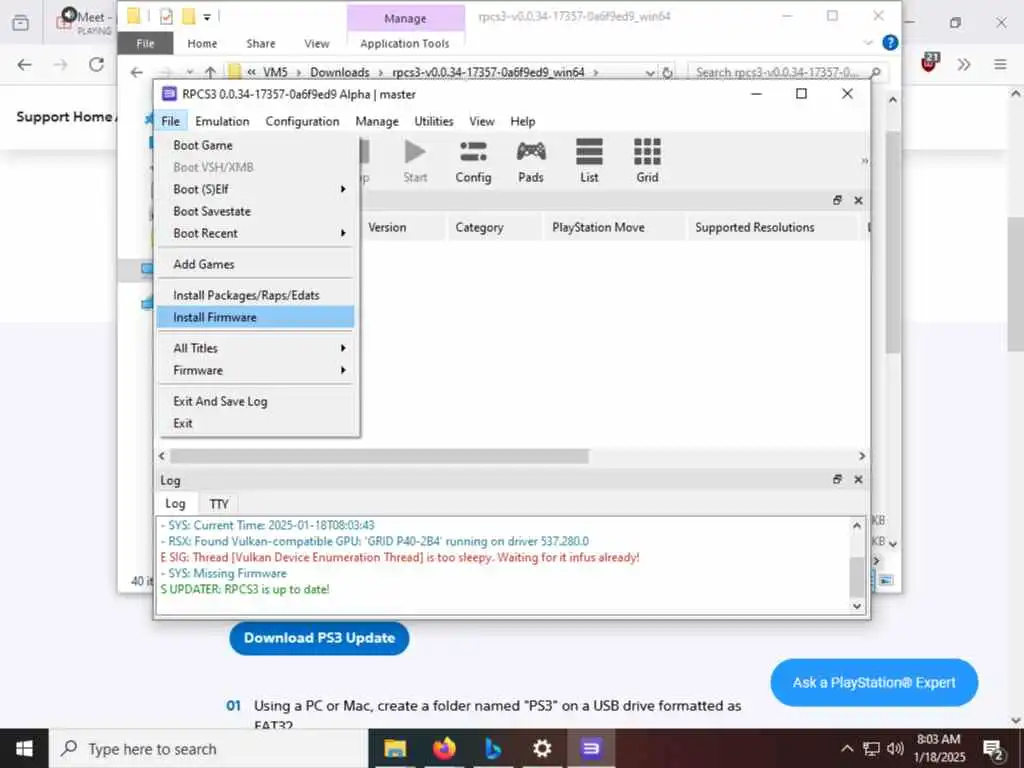Click the Downloads breadcrumb in File Explorer
Image resolution: width=1024 pixels, height=768 pixels.
(340, 72)
